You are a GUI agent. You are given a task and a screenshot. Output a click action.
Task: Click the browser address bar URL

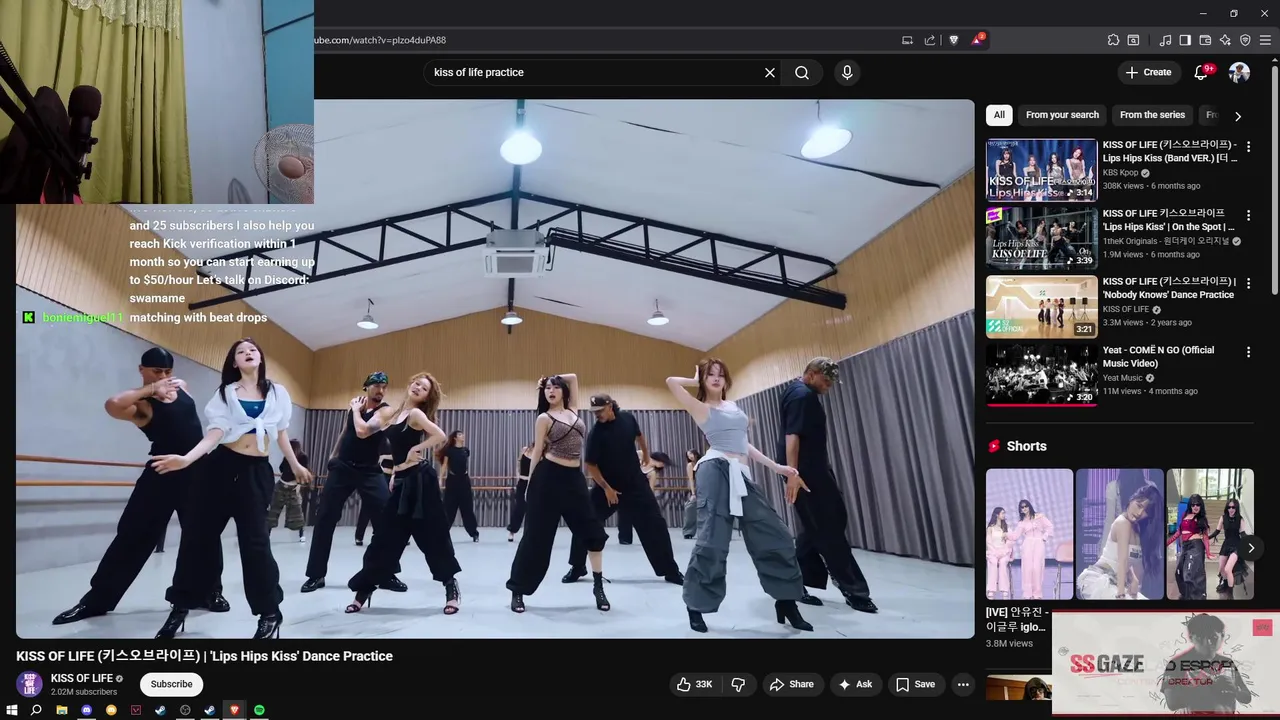tap(380, 40)
